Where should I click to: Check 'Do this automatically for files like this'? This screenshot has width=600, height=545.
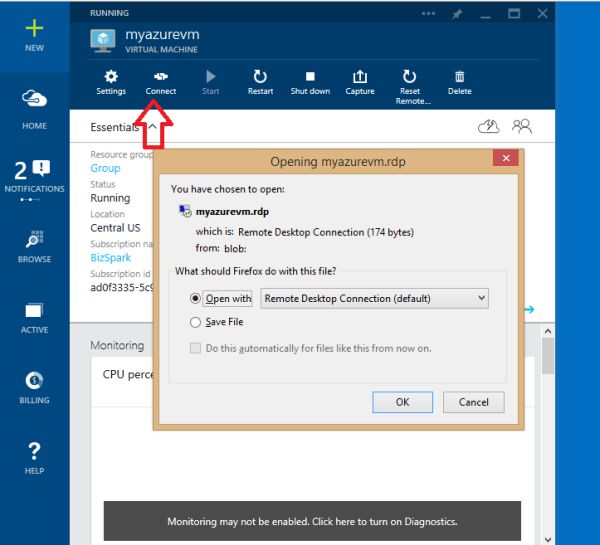tap(196, 348)
